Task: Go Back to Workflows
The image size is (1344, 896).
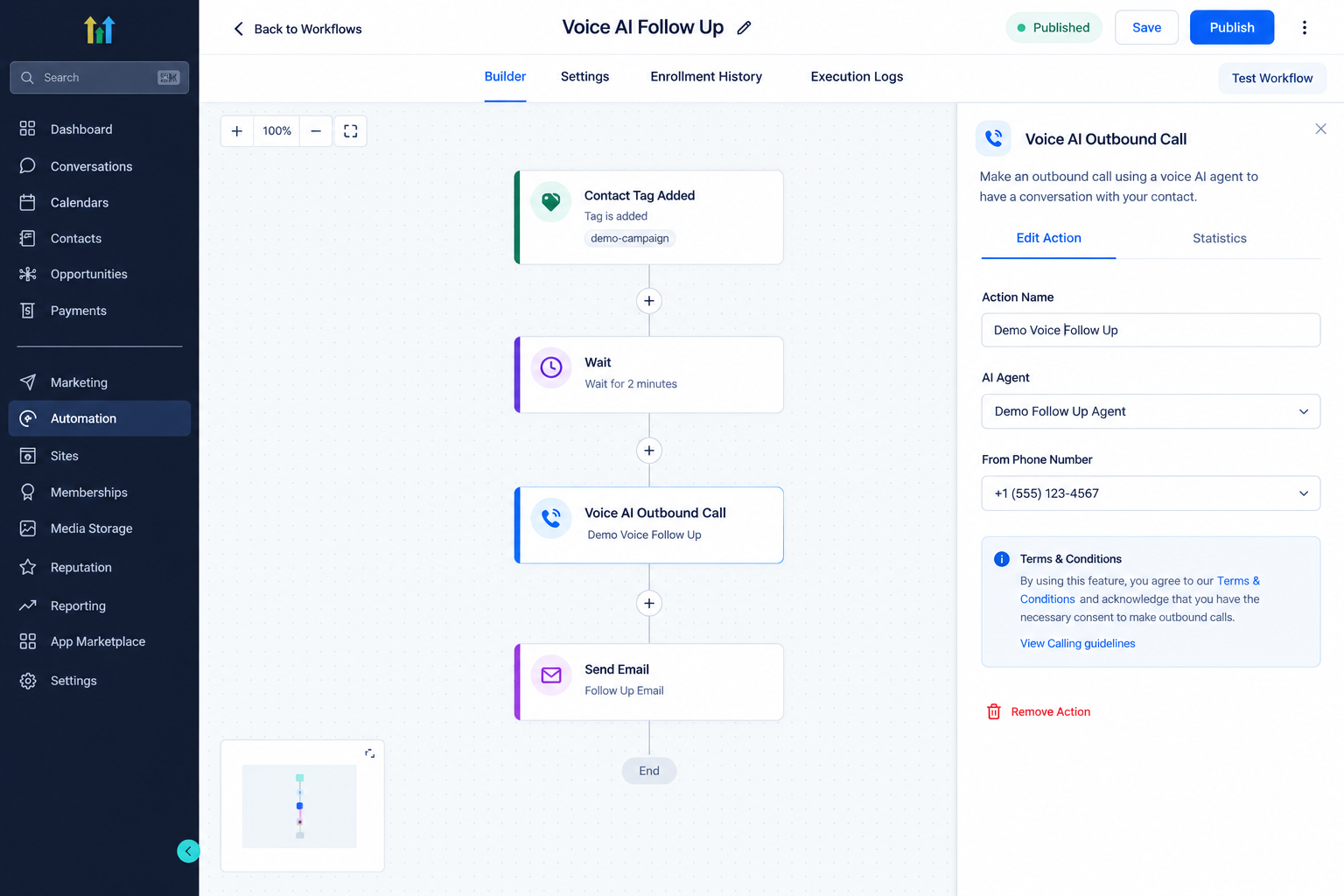Action: pyautogui.click(x=297, y=29)
